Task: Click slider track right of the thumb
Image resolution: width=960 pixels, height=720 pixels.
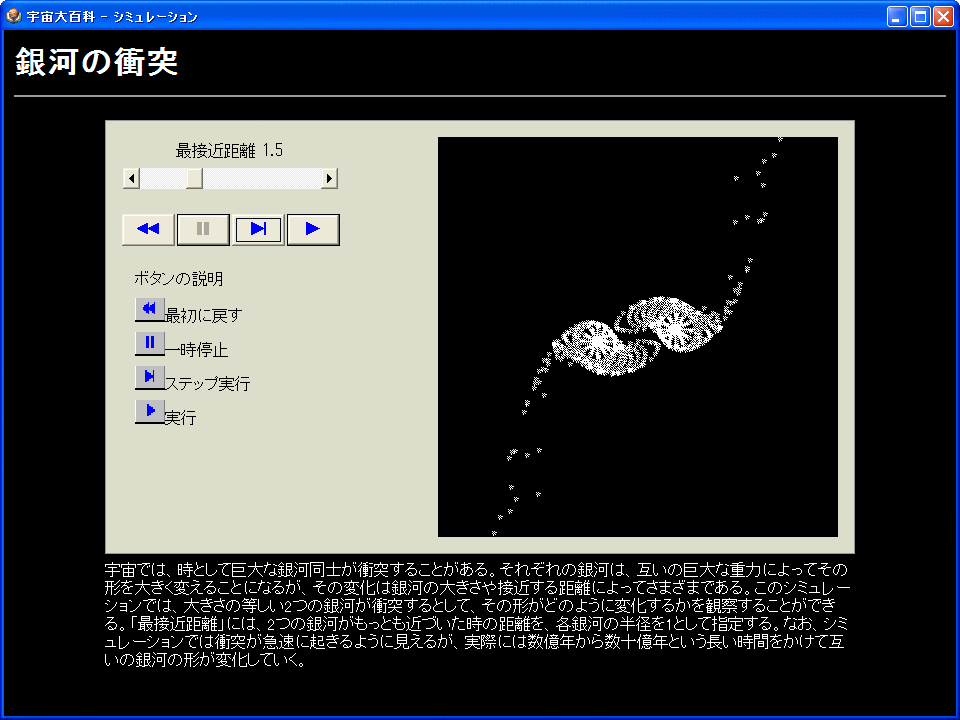Action: coord(262,179)
